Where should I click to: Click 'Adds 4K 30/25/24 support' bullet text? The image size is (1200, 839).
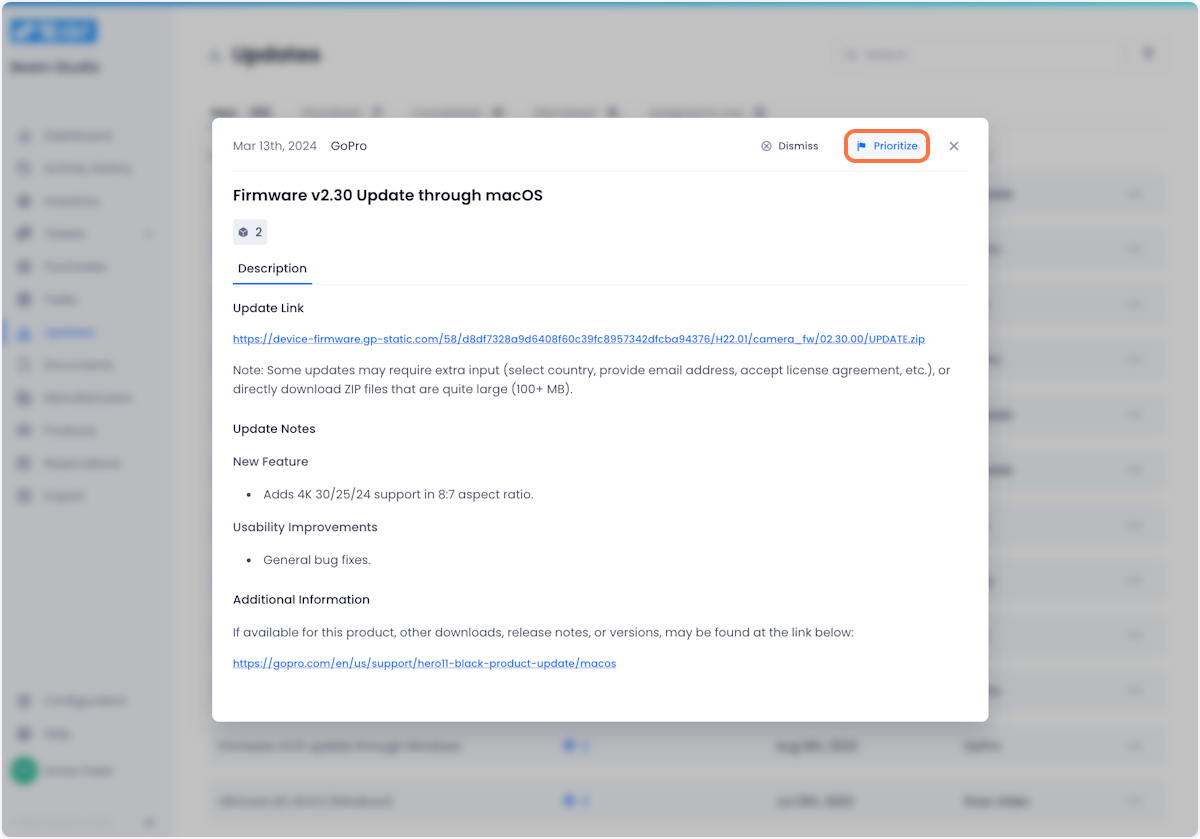point(398,494)
